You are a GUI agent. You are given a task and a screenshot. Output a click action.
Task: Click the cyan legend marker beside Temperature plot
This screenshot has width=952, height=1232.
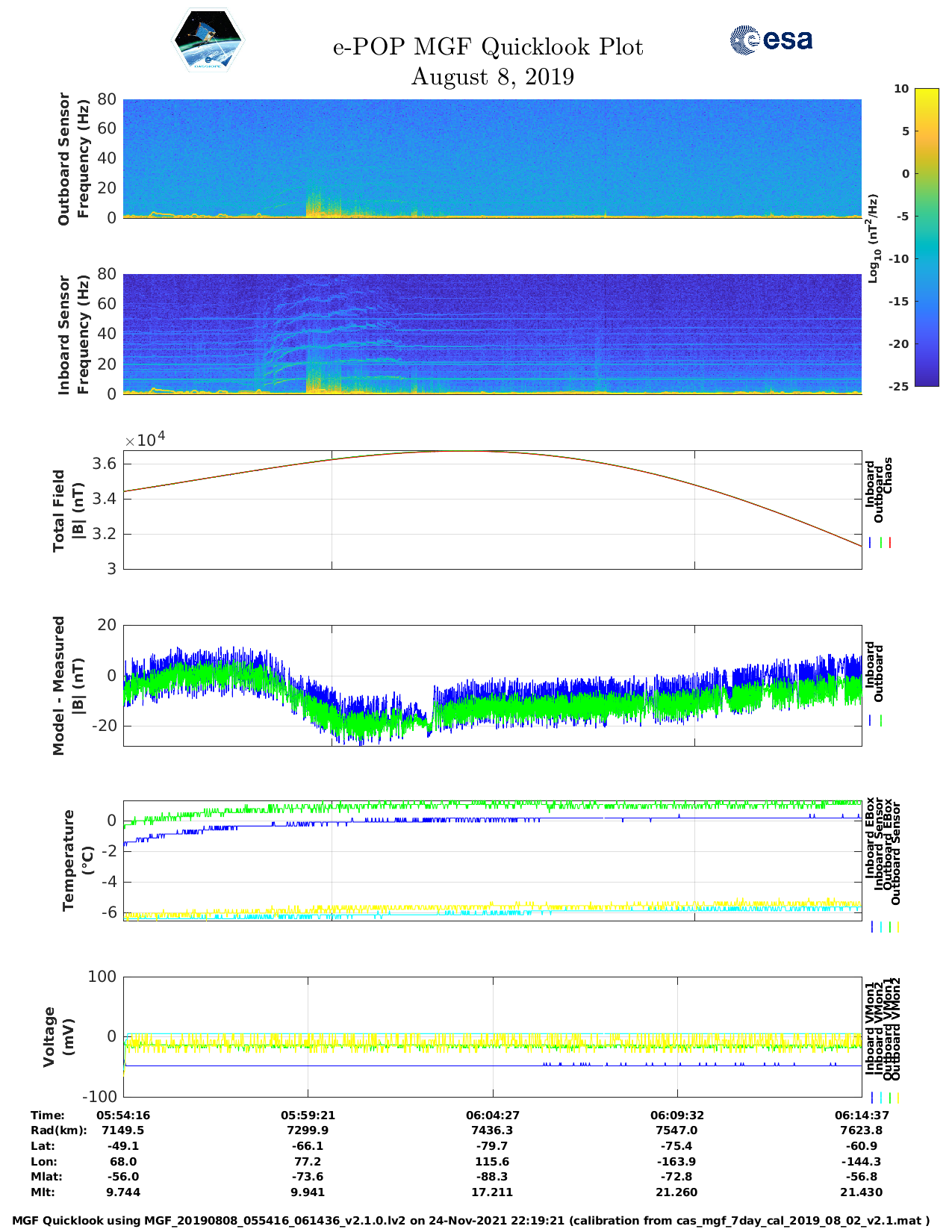(881, 927)
